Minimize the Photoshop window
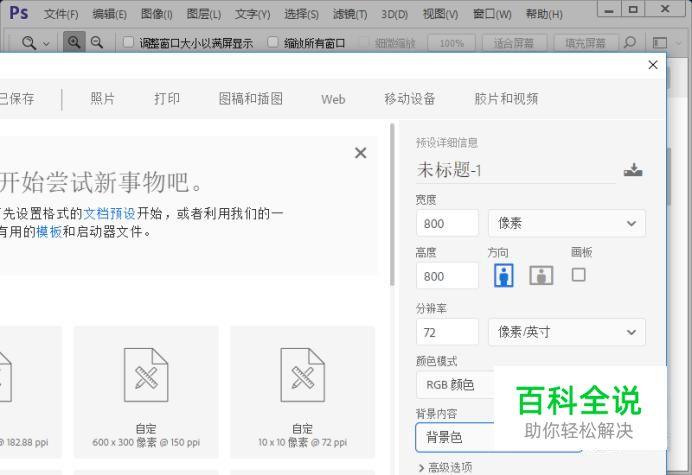This screenshot has width=692, height=475. tap(609, 9)
